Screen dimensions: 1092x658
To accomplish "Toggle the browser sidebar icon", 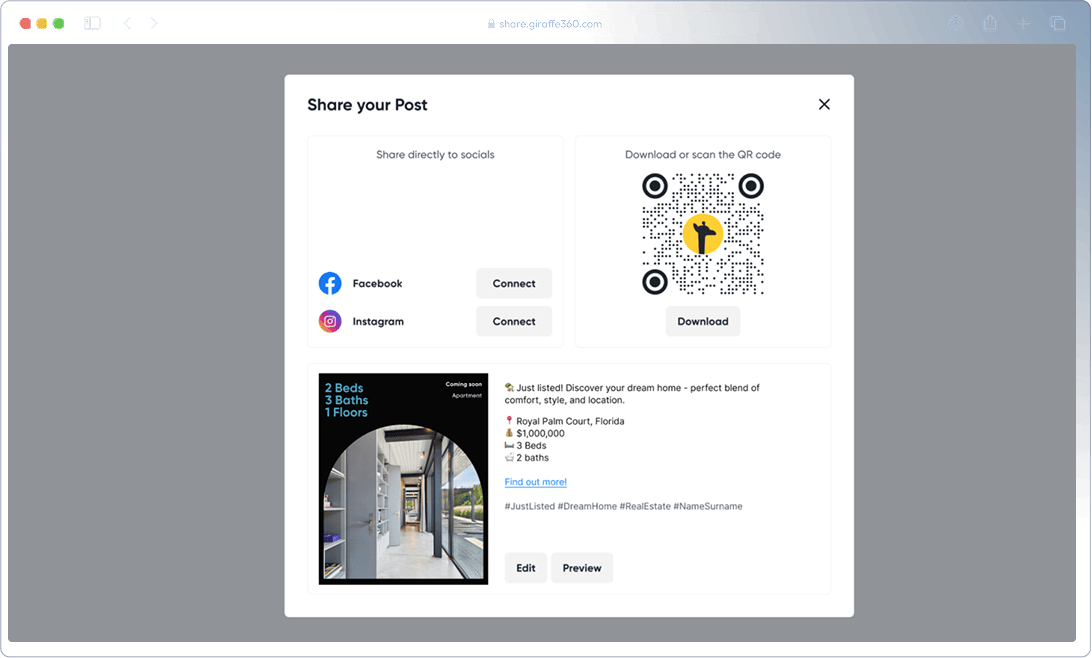I will click(92, 23).
